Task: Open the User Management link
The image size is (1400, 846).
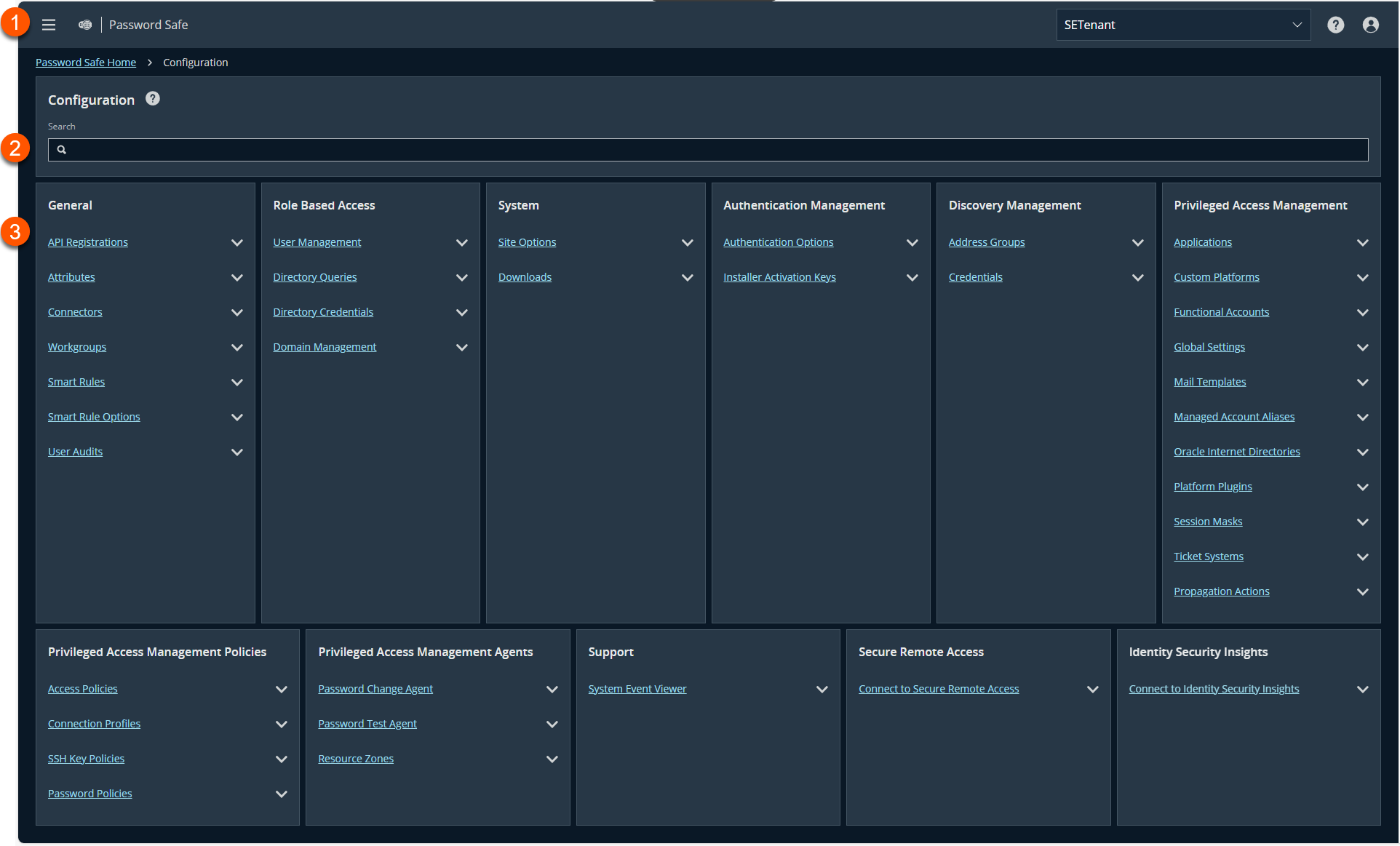Action: [317, 242]
